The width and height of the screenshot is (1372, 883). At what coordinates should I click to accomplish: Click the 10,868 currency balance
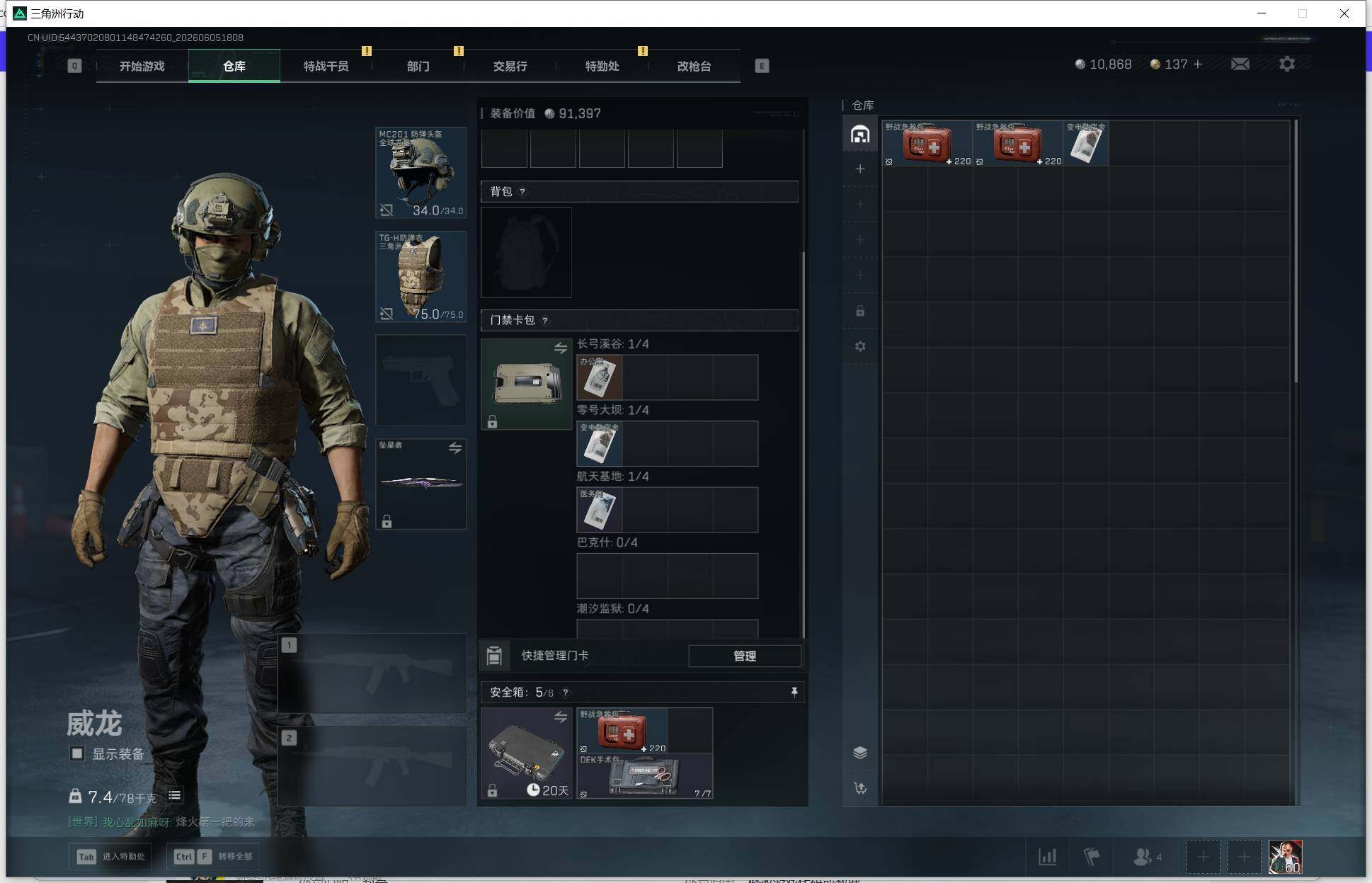[1103, 64]
